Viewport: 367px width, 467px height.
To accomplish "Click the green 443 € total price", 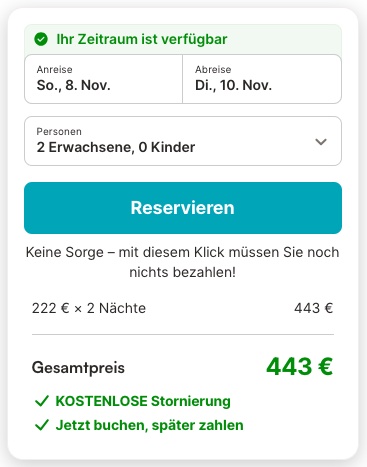I will (300, 367).
